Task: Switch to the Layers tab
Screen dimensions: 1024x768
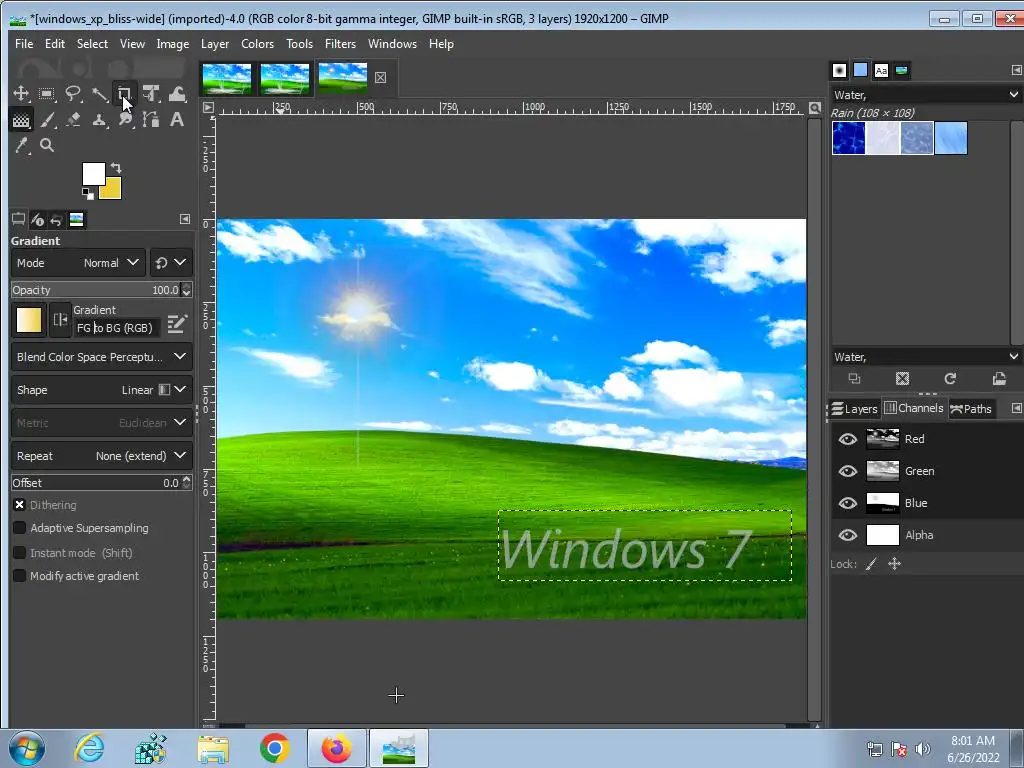Action: click(x=854, y=409)
